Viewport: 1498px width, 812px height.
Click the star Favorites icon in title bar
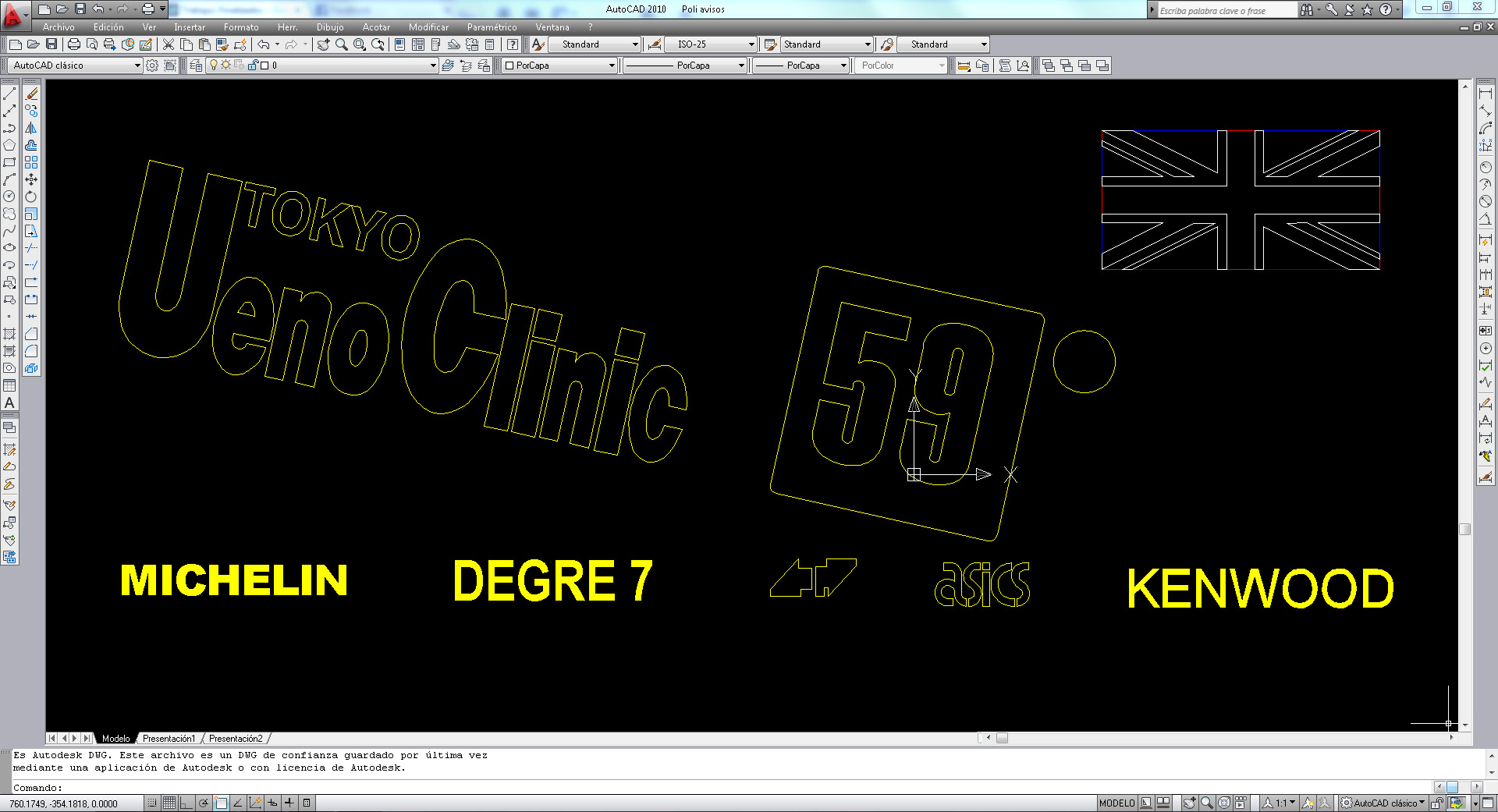1367,9
